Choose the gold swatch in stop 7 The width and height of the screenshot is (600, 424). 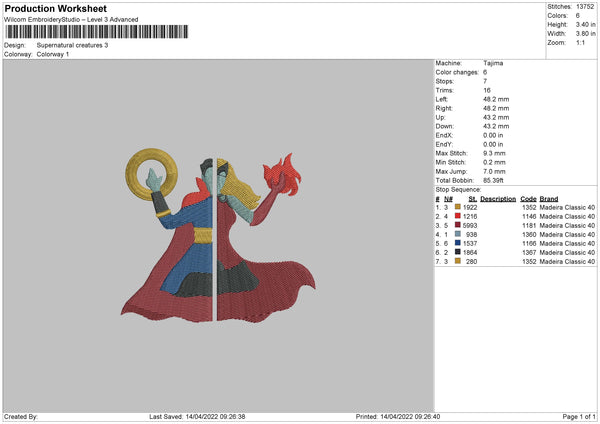coord(458,261)
